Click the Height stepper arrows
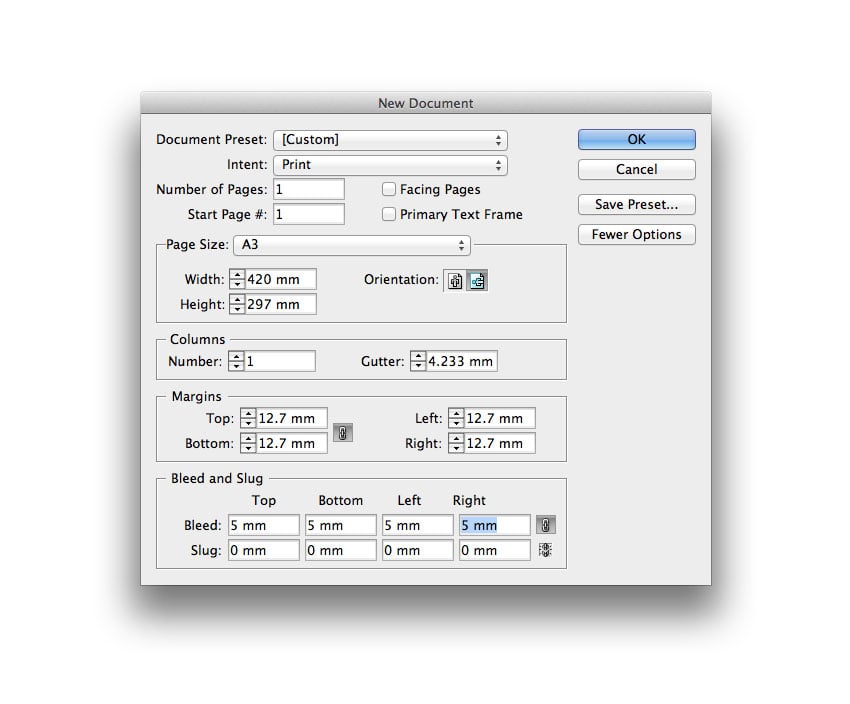 [237, 304]
